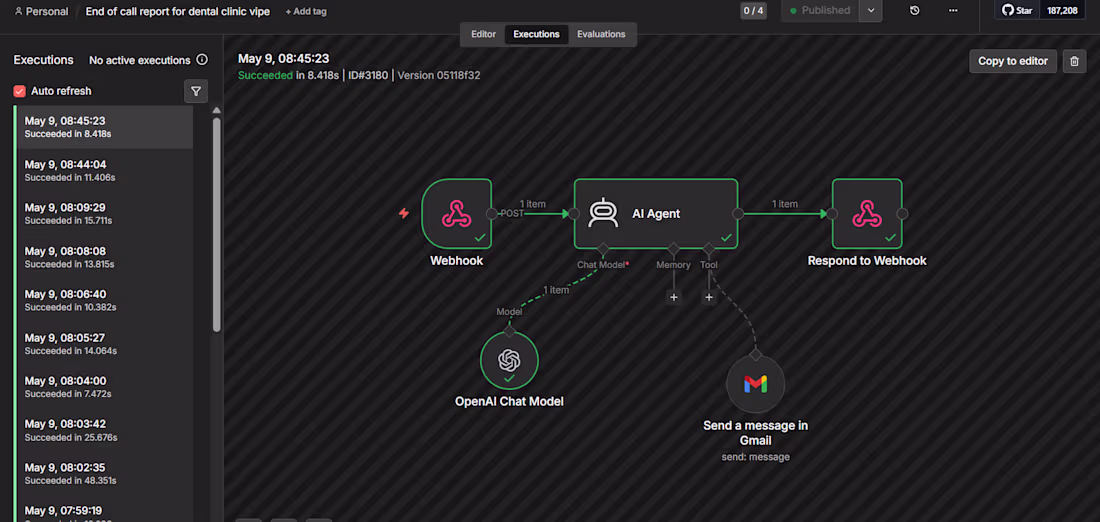
Task: Open the Webhook trigger node
Action: point(457,213)
